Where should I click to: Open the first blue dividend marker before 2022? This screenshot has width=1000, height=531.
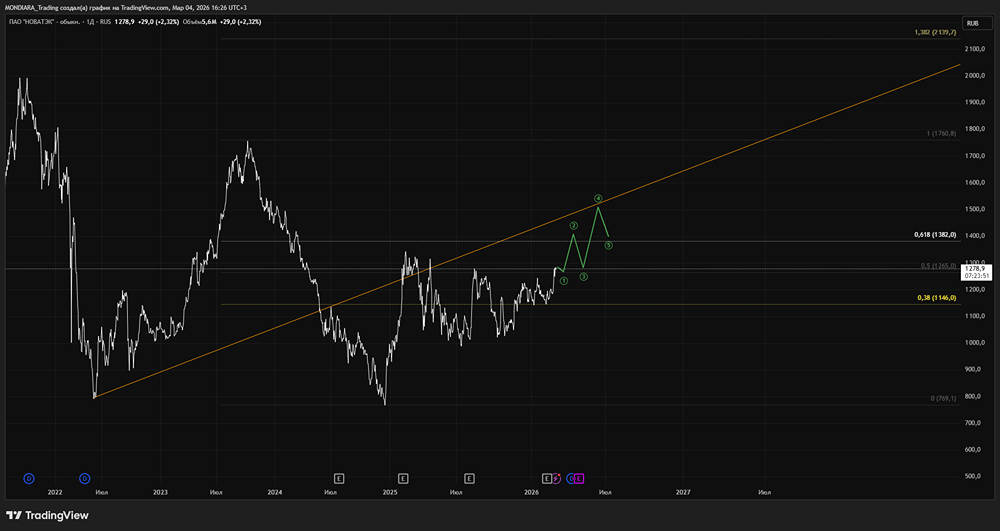pyautogui.click(x=28, y=478)
